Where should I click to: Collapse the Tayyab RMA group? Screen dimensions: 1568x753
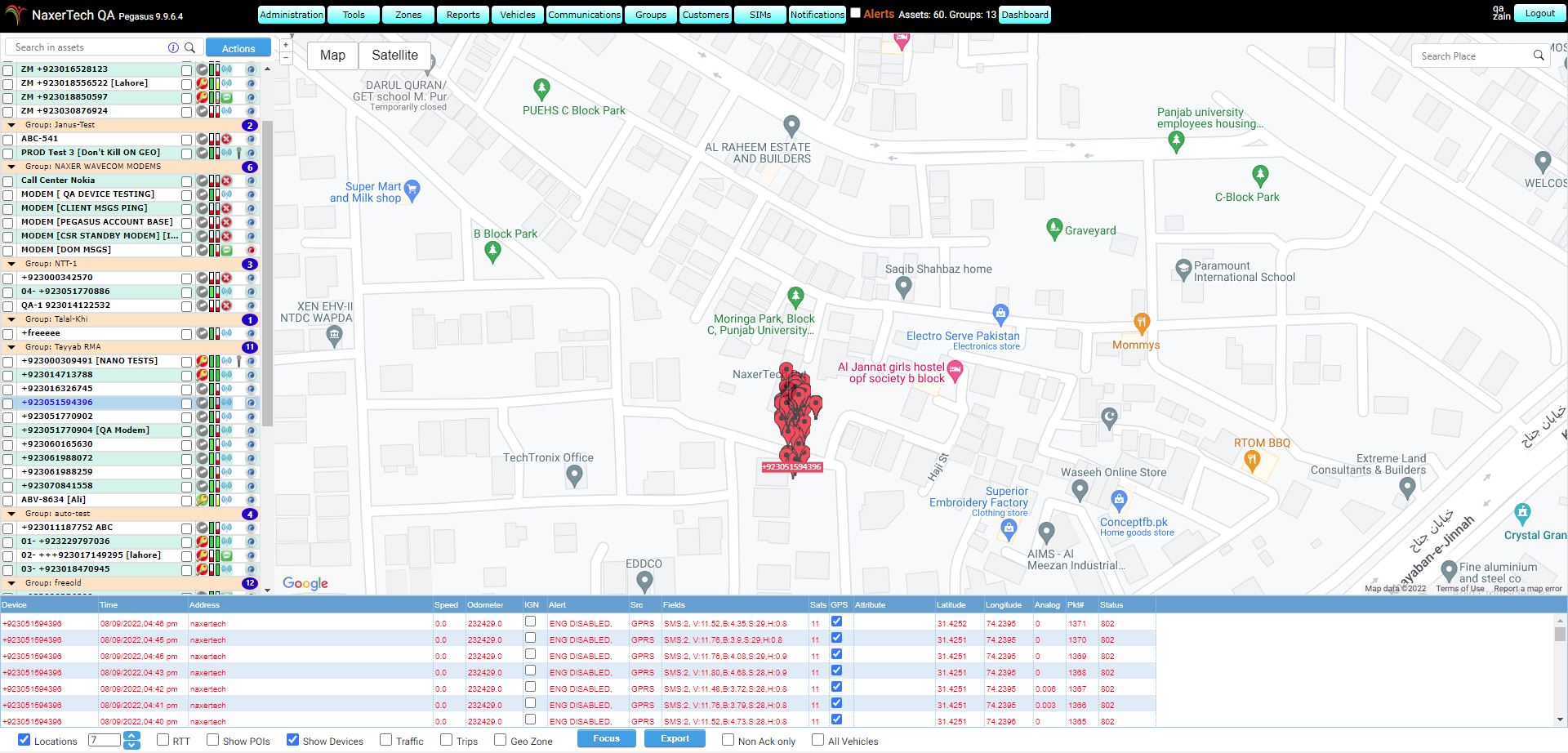click(10, 346)
